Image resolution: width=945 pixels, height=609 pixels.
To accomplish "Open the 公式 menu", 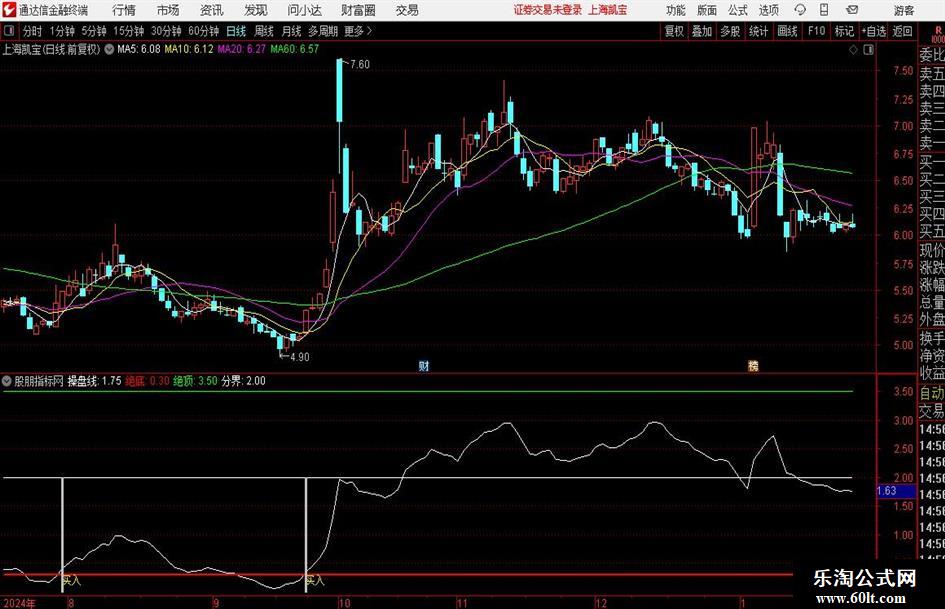I will [x=738, y=10].
